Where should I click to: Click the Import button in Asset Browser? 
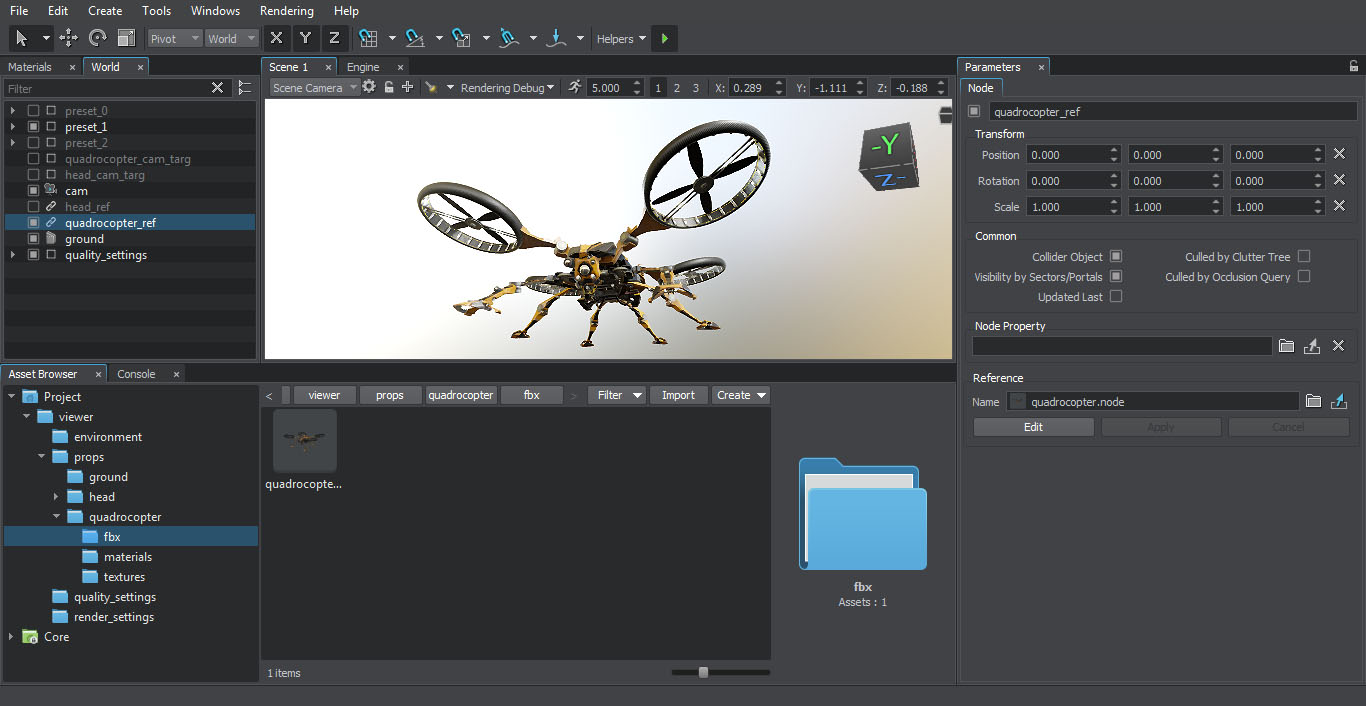678,395
